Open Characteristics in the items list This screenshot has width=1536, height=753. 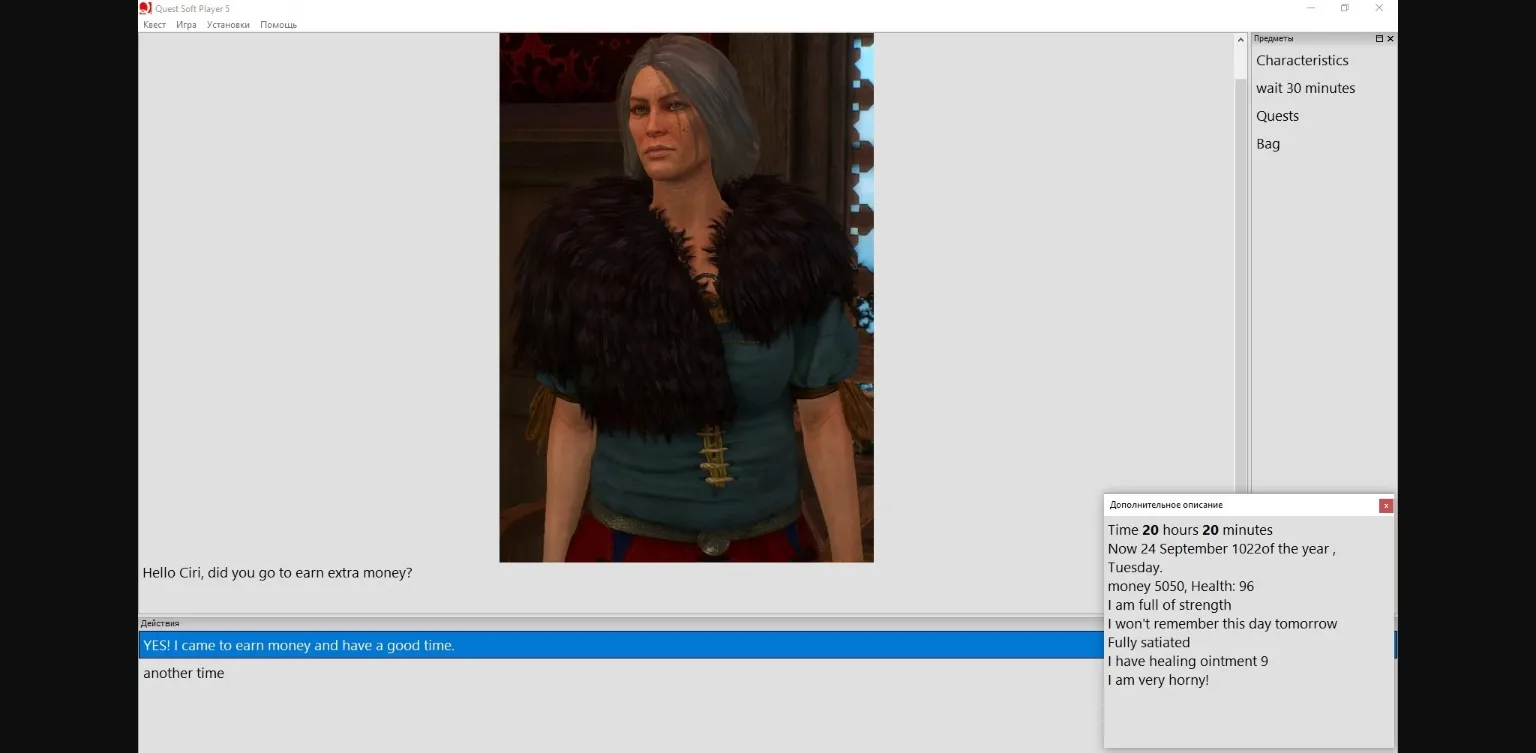pyautogui.click(x=1302, y=61)
